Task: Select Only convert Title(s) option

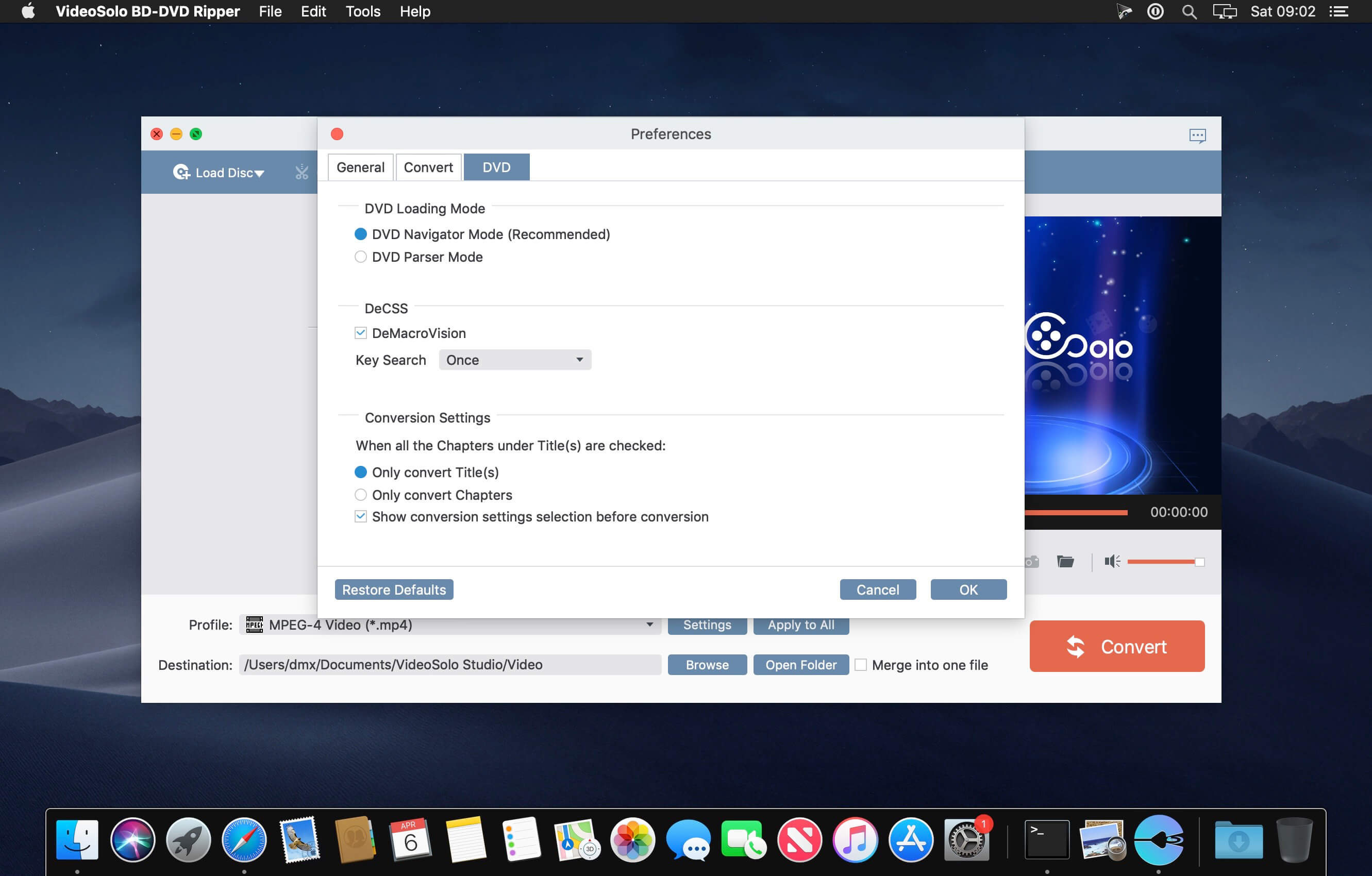Action: (360, 472)
